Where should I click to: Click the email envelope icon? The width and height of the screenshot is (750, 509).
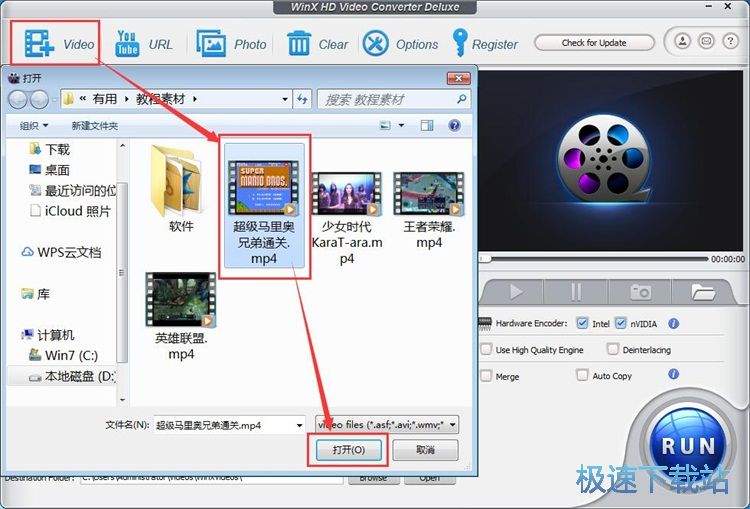click(x=706, y=41)
